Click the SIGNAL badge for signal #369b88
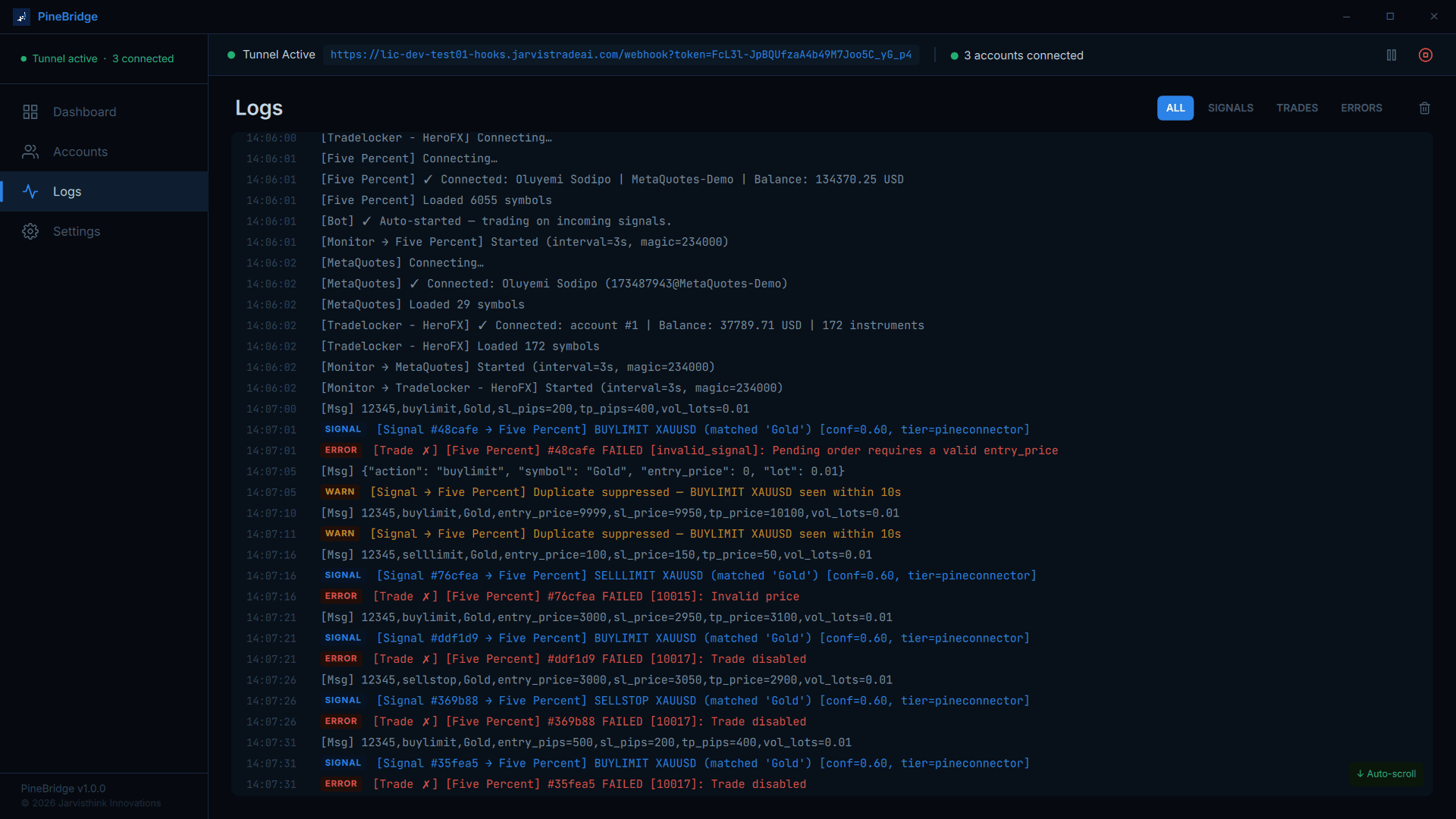 point(343,701)
